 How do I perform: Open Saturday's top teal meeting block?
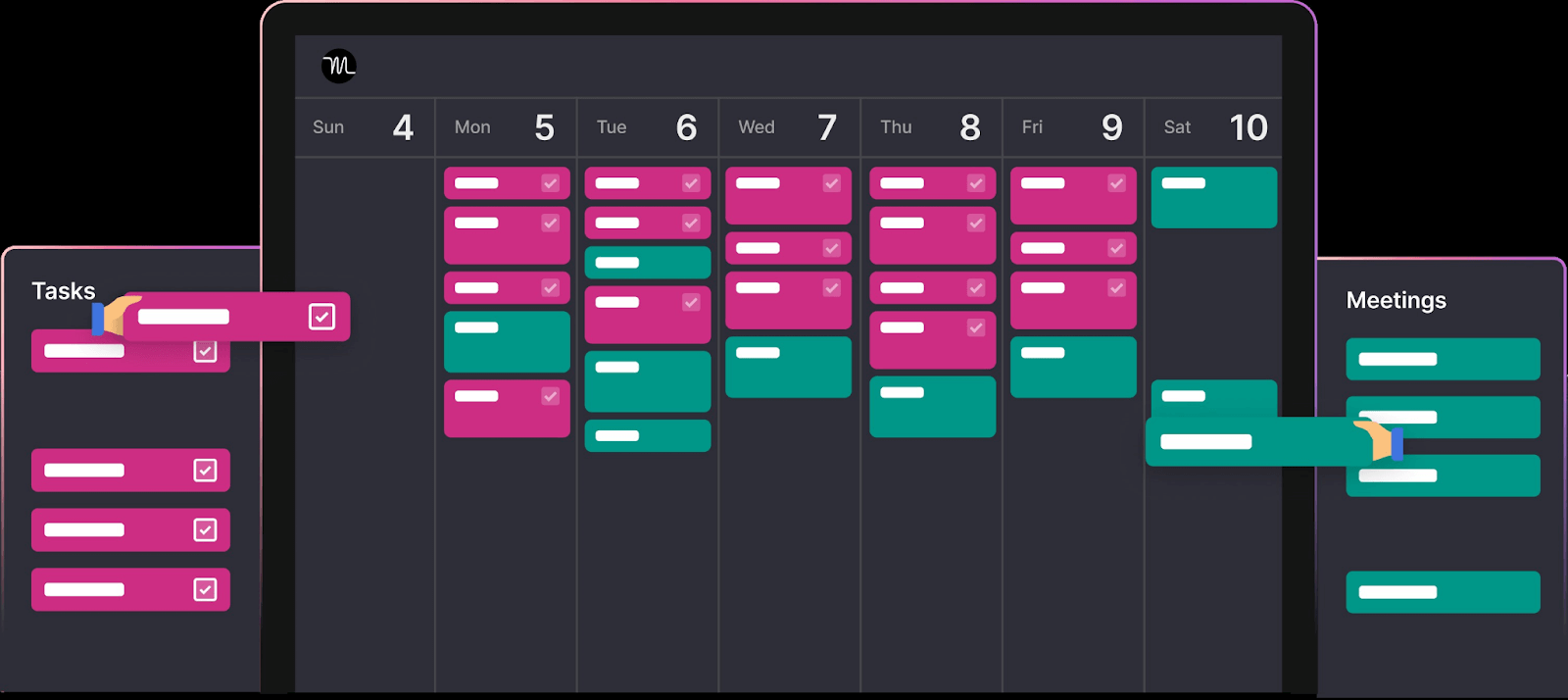[x=1213, y=197]
